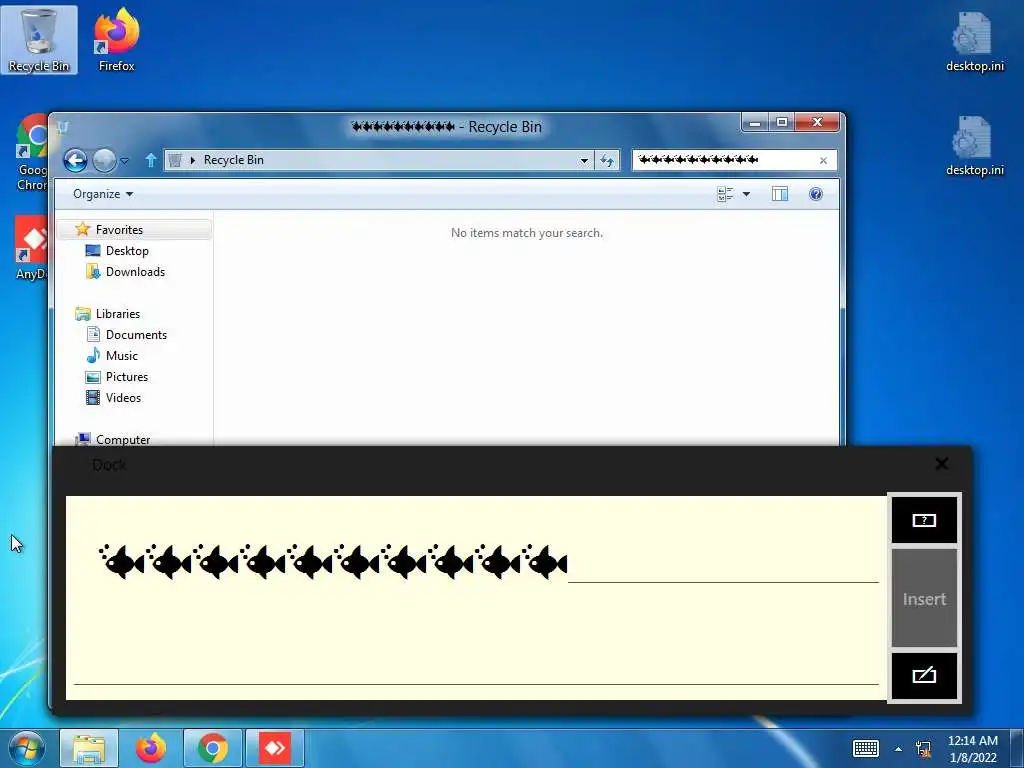Select the Recycle Bin desktop icon
This screenshot has width=1024, height=768.
(x=39, y=40)
